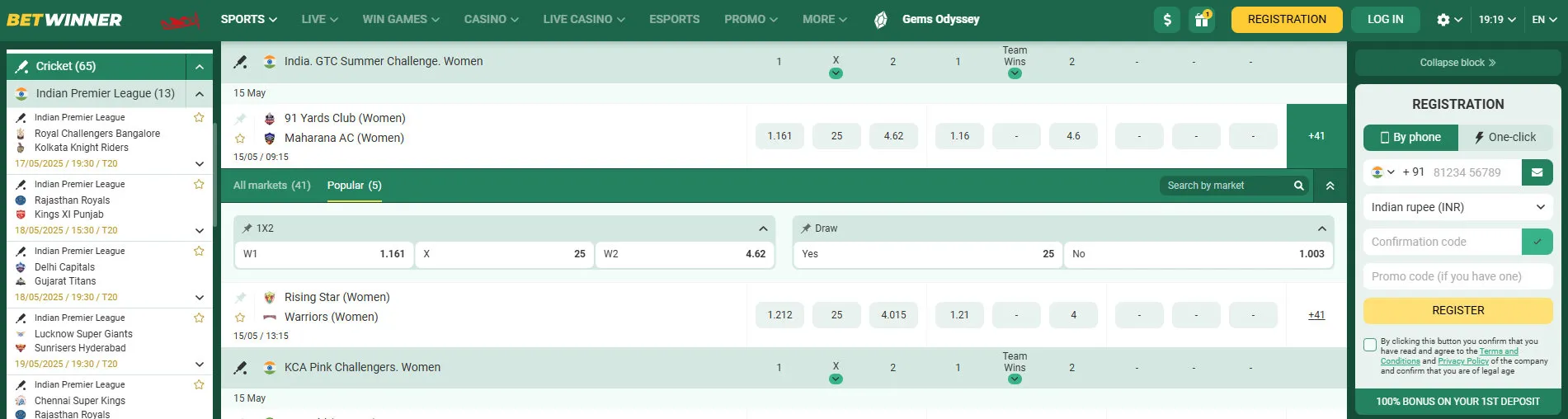Viewport: 1568px width, 419px height.
Task: Click cricket icon beside GTC Summer Challenge
Action: (x=241, y=62)
